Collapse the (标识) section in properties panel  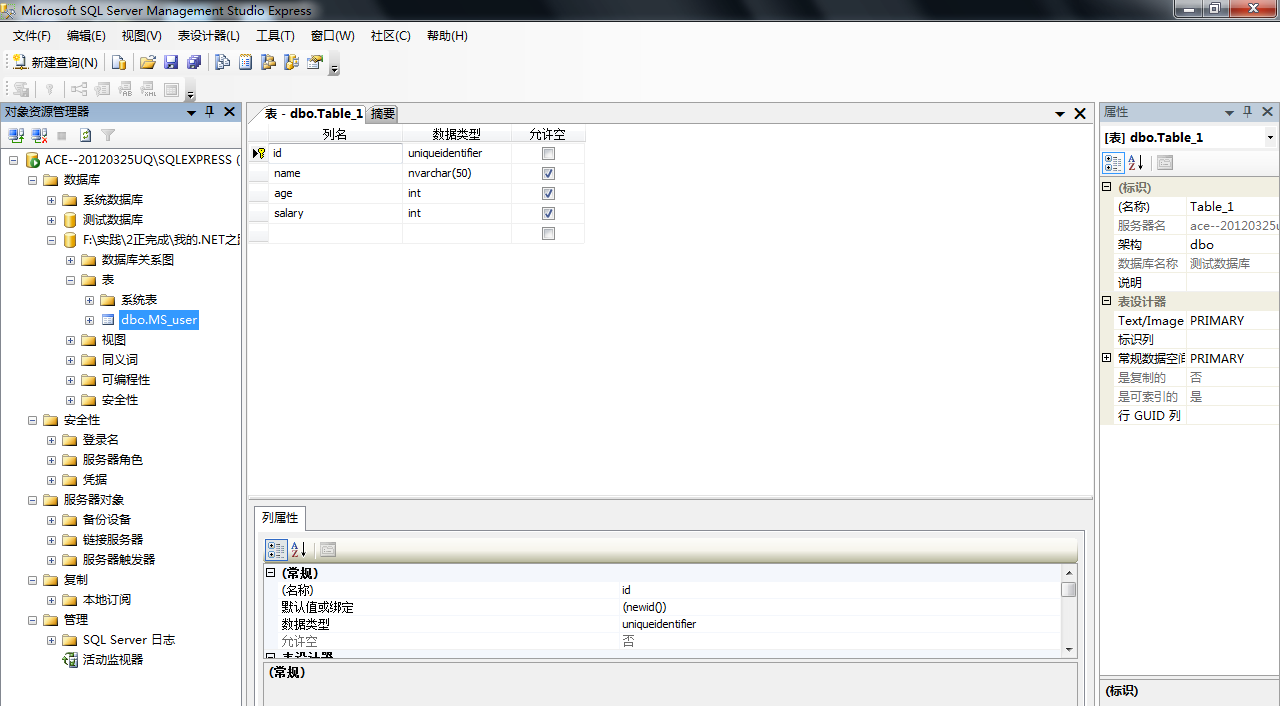(1107, 187)
